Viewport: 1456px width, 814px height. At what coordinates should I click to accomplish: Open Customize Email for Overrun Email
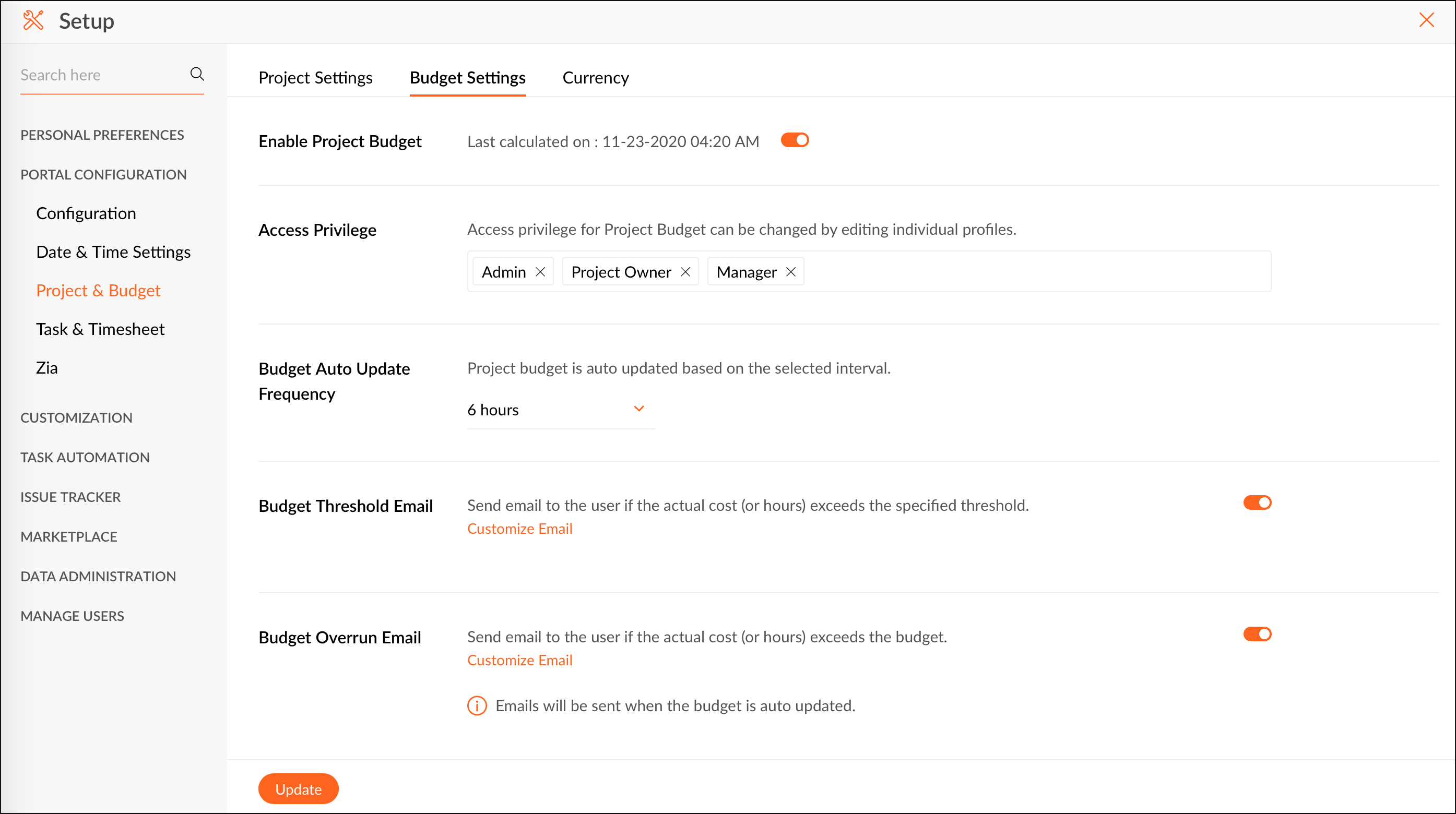(x=519, y=661)
